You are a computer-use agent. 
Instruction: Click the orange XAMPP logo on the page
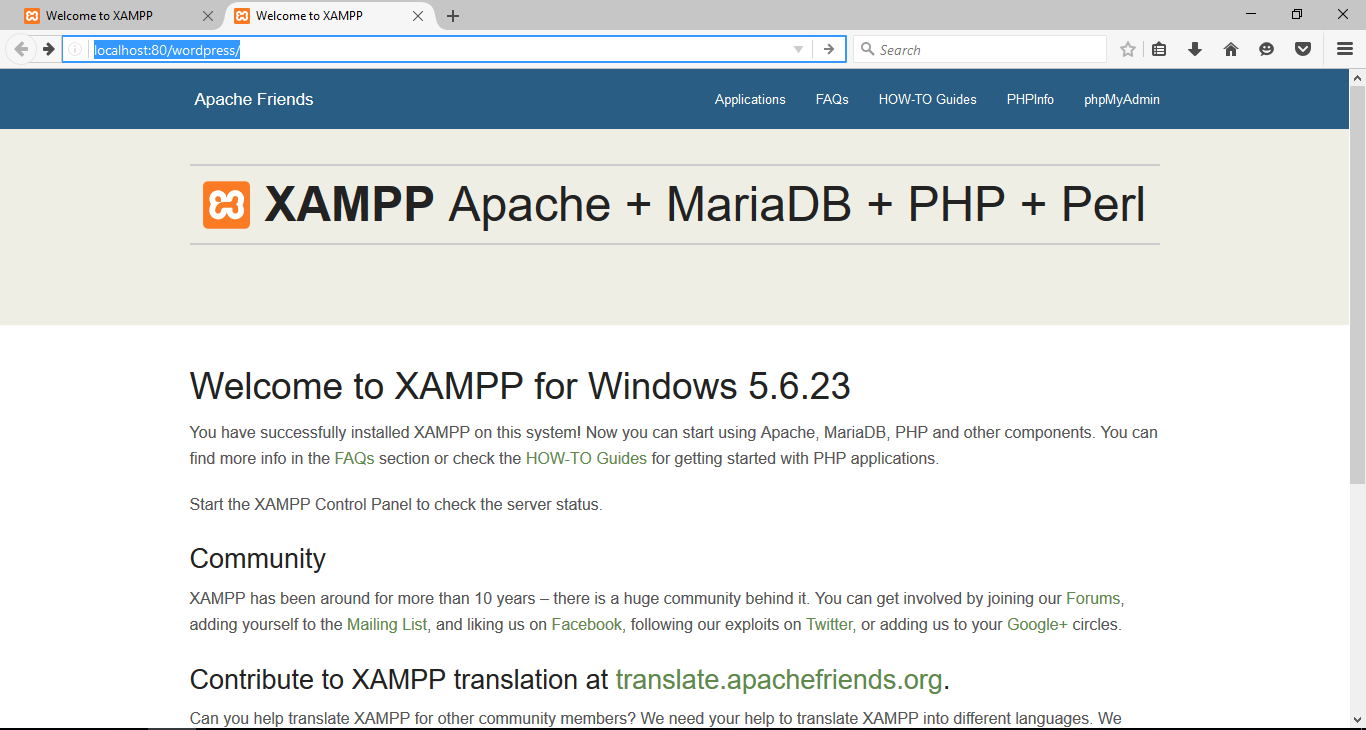(226, 204)
